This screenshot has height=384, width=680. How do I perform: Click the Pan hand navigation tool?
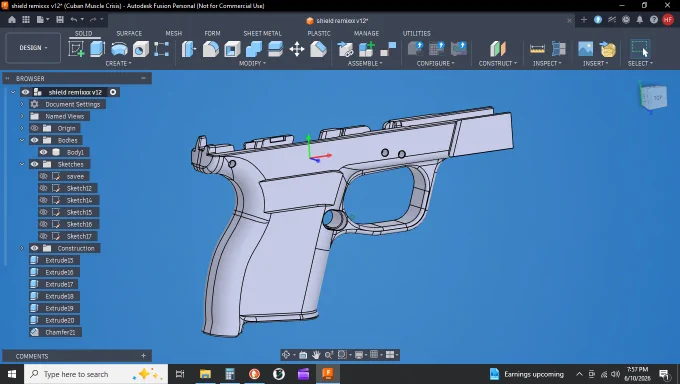[316, 355]
